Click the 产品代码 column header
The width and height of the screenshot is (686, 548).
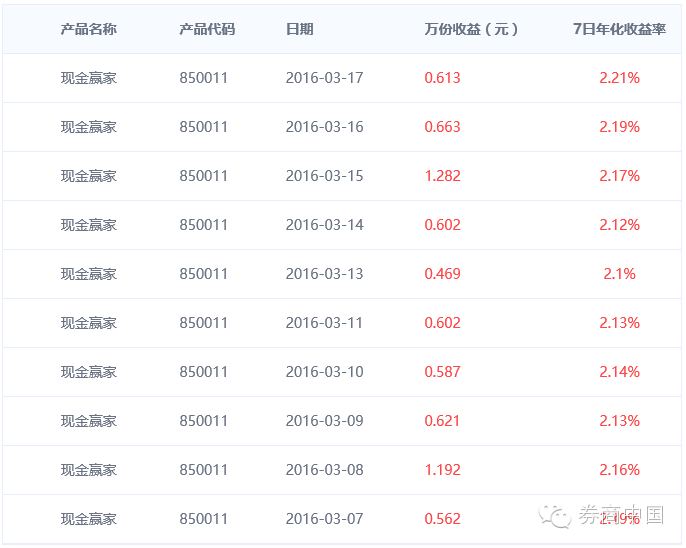coord(206,29)
